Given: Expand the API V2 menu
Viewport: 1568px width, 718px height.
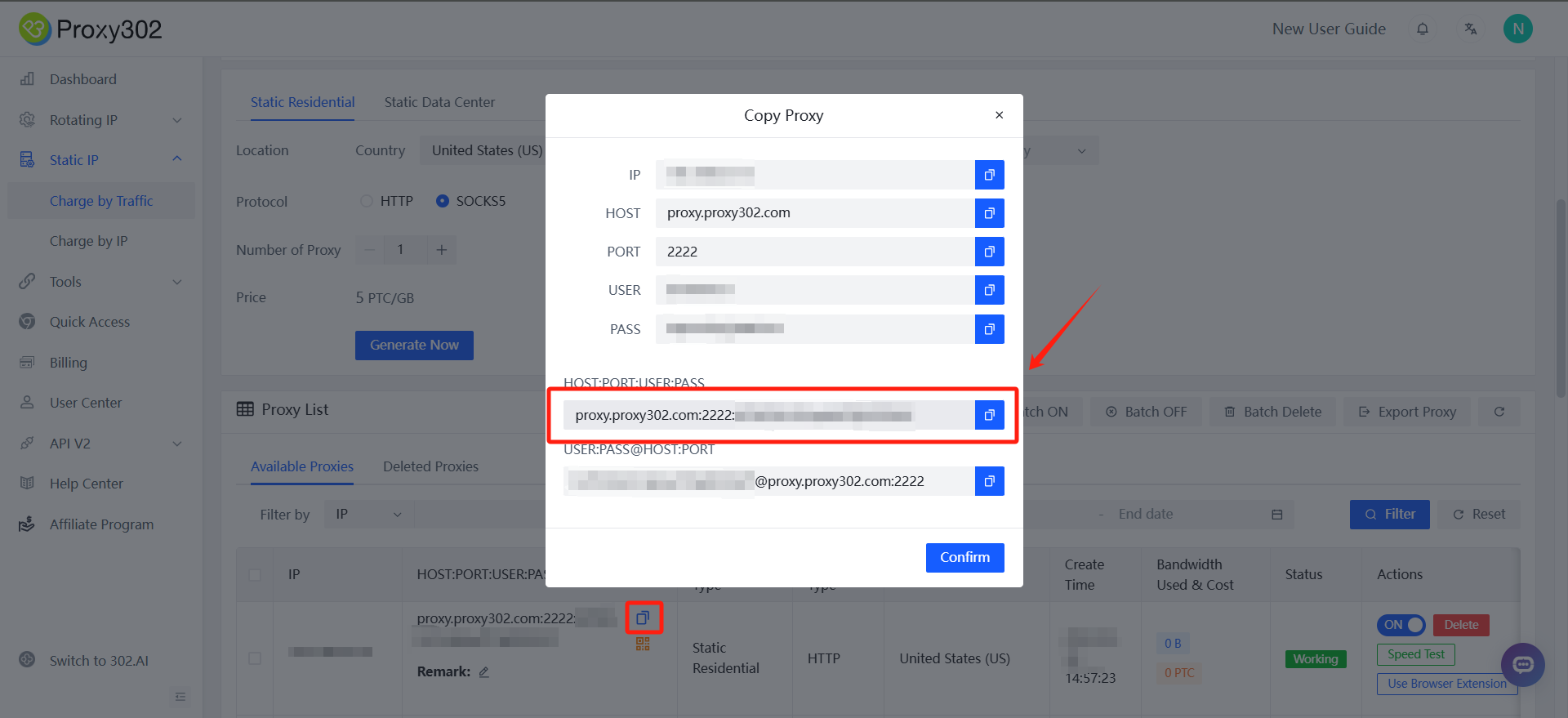Looking at the screenshot, I should (x=101, y=444).
